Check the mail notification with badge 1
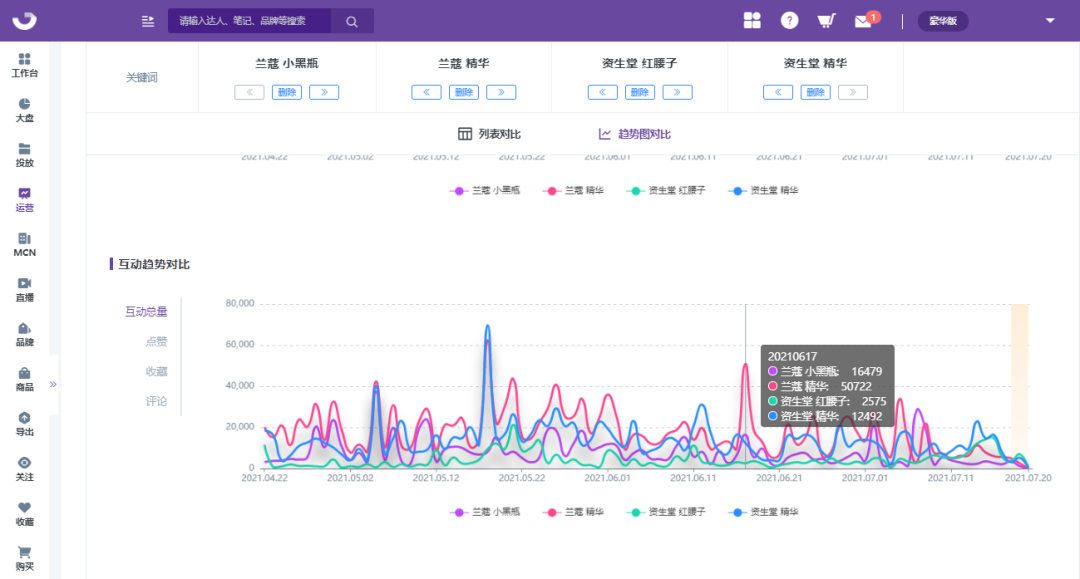This screenshot has width=1080, height=579. (863, 19)
